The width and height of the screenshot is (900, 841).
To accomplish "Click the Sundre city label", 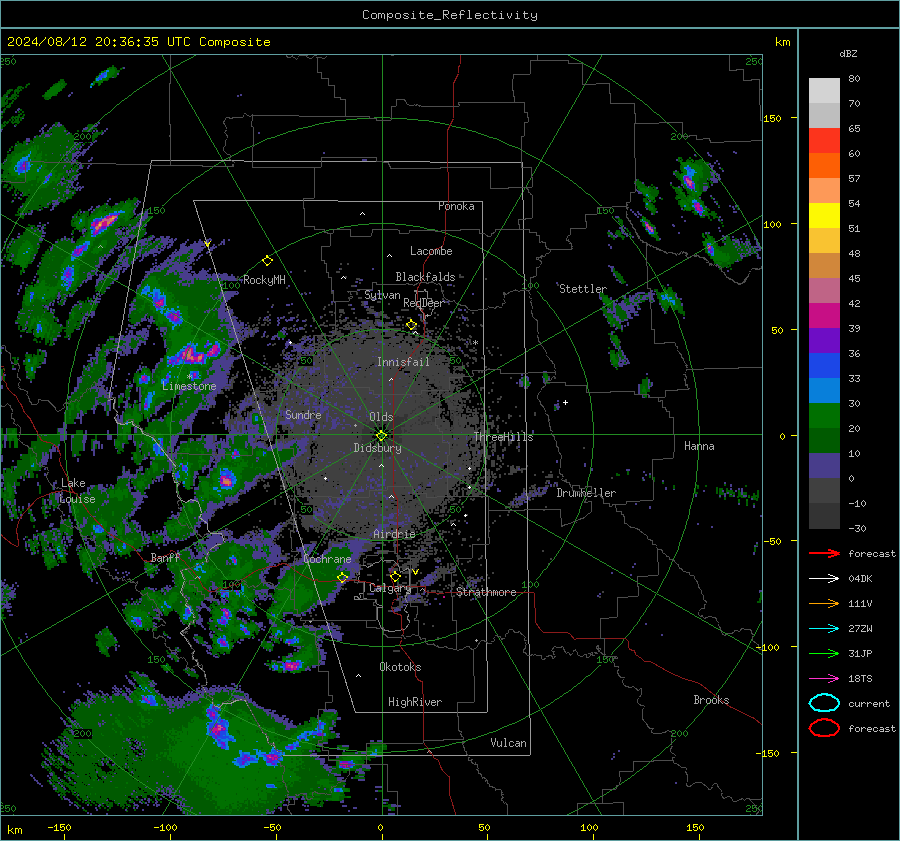I will tap(303, 414).
